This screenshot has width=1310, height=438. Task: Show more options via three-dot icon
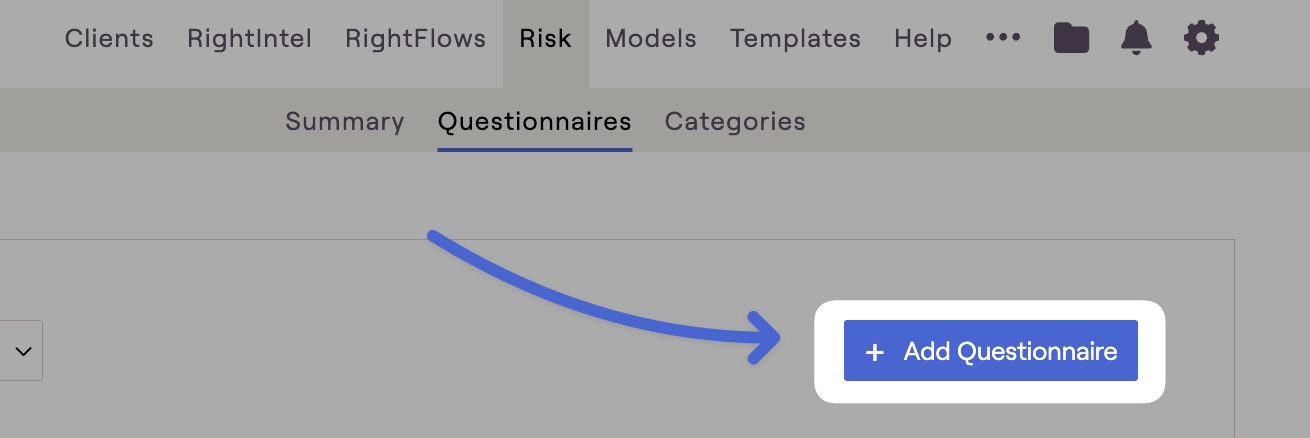[x=1003, y=38]
